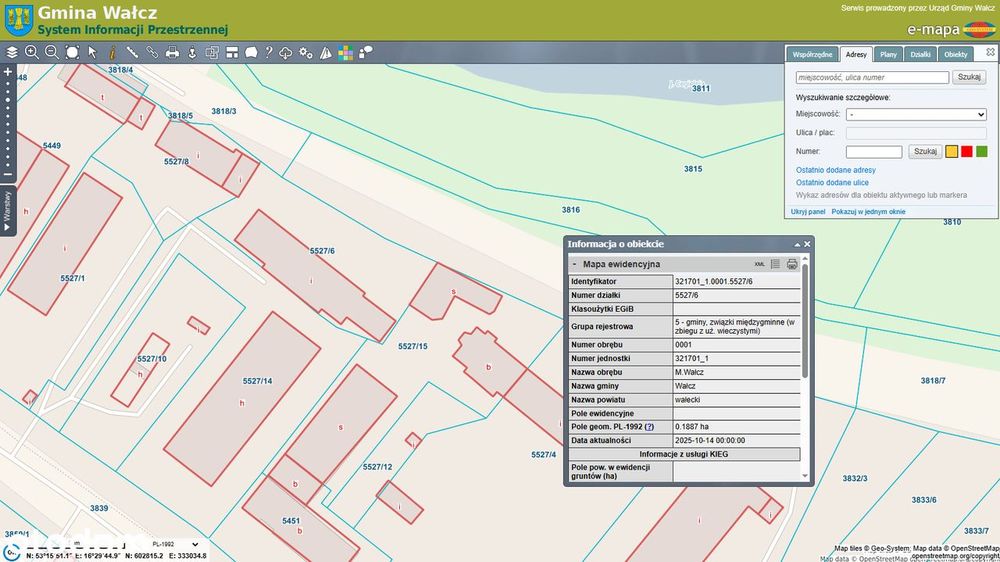Minimize the Informacja o obiekcie panel
The image size is (1000, 562).
797,244
